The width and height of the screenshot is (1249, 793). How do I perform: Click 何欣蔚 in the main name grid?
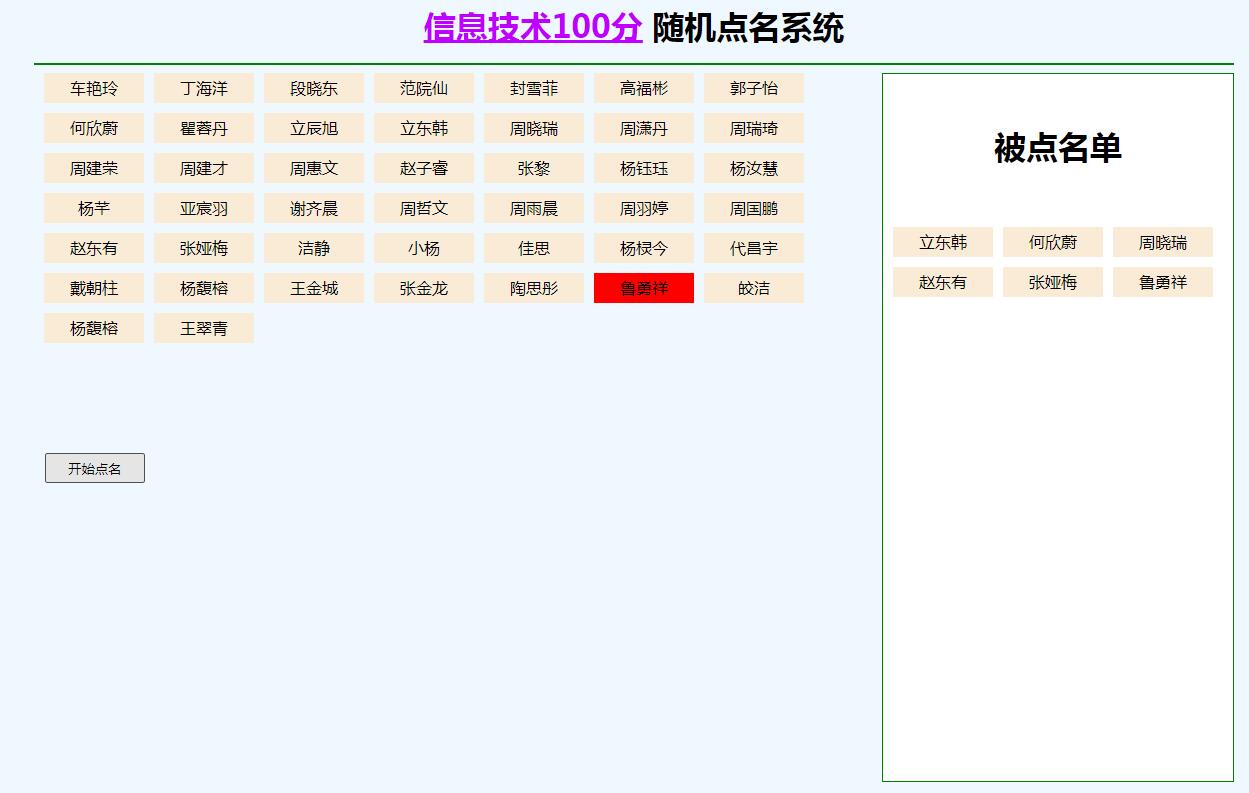(94, 128)
